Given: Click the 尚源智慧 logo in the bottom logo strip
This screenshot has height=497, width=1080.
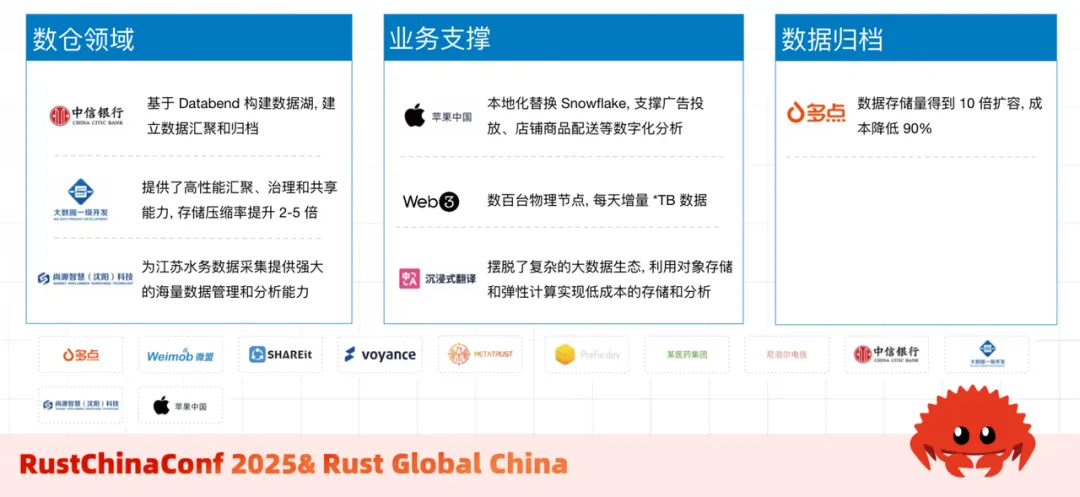Looking at the screenshot, I should (x=81, y=405).
